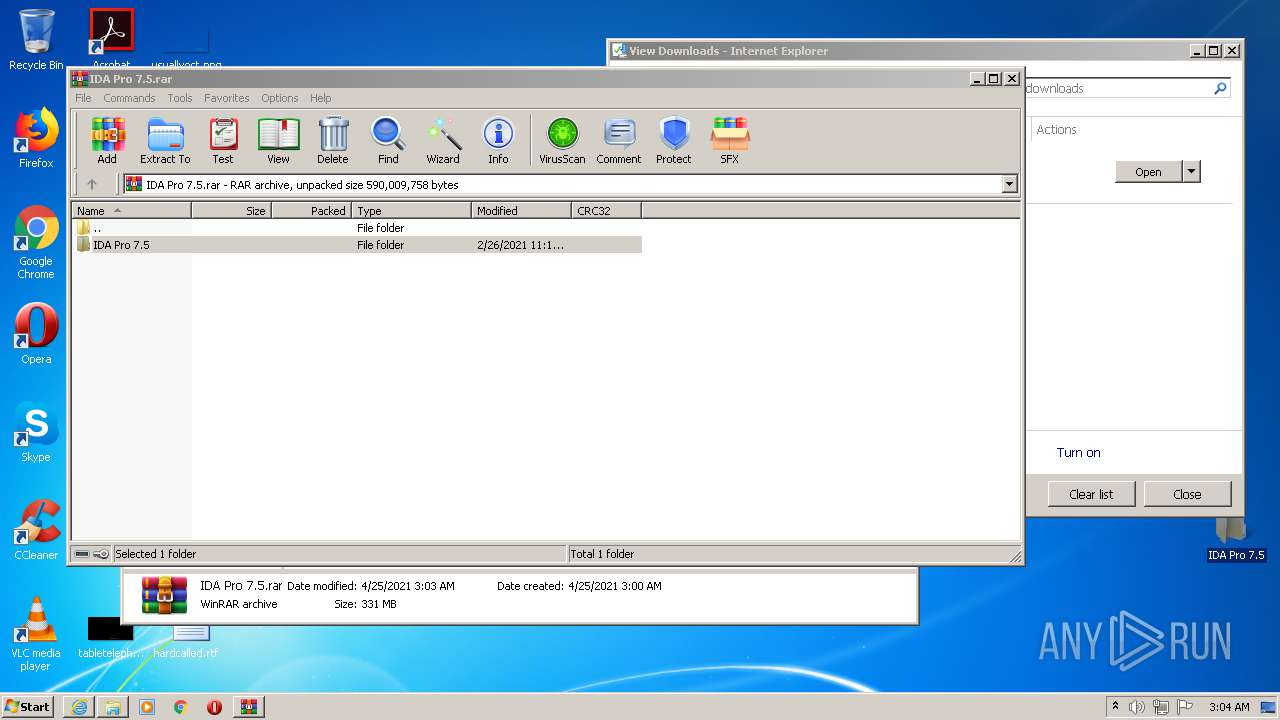The height and width of the screenshot is (720, 1280).
Task: Select IDA Pro 7.5 desktop folder
Action: point(1236,540)
